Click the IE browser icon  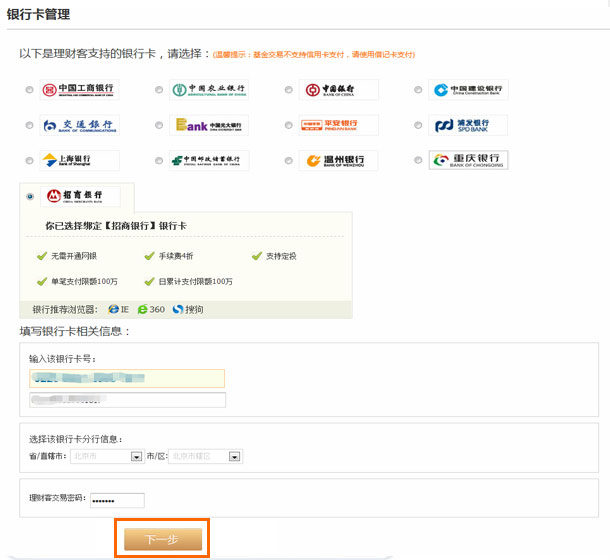[x=114, y=309]
